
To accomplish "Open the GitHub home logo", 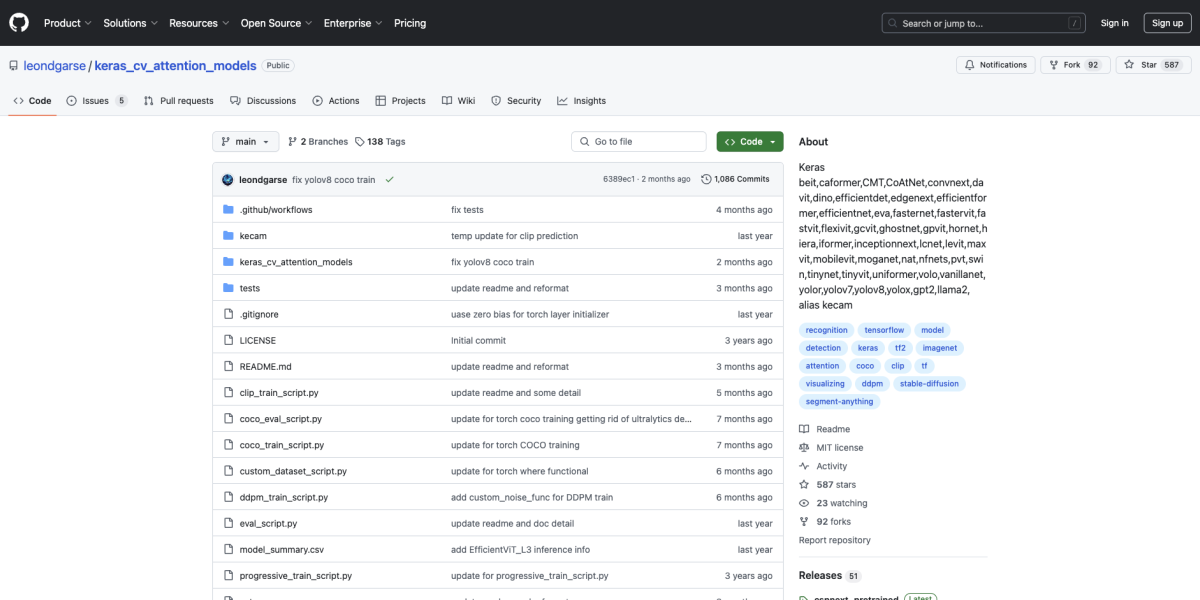I will (x=19, y=23).
